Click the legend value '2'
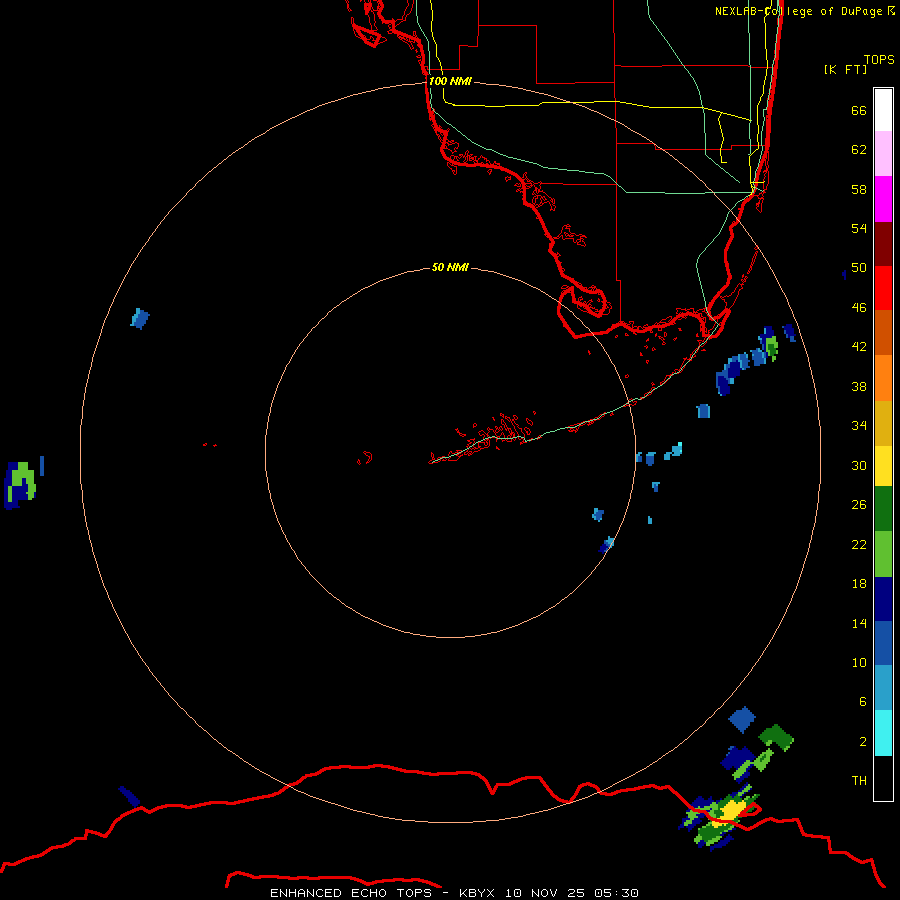Screen dimensions: 900x900 (x=863, y=742)
